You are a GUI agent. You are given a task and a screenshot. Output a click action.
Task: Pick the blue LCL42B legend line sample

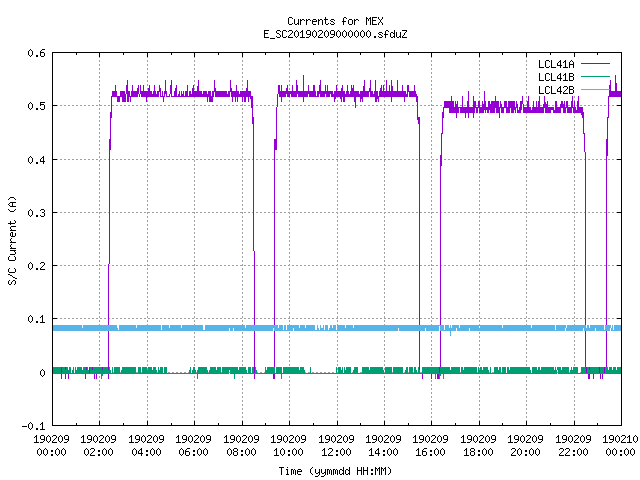(595, 89)
